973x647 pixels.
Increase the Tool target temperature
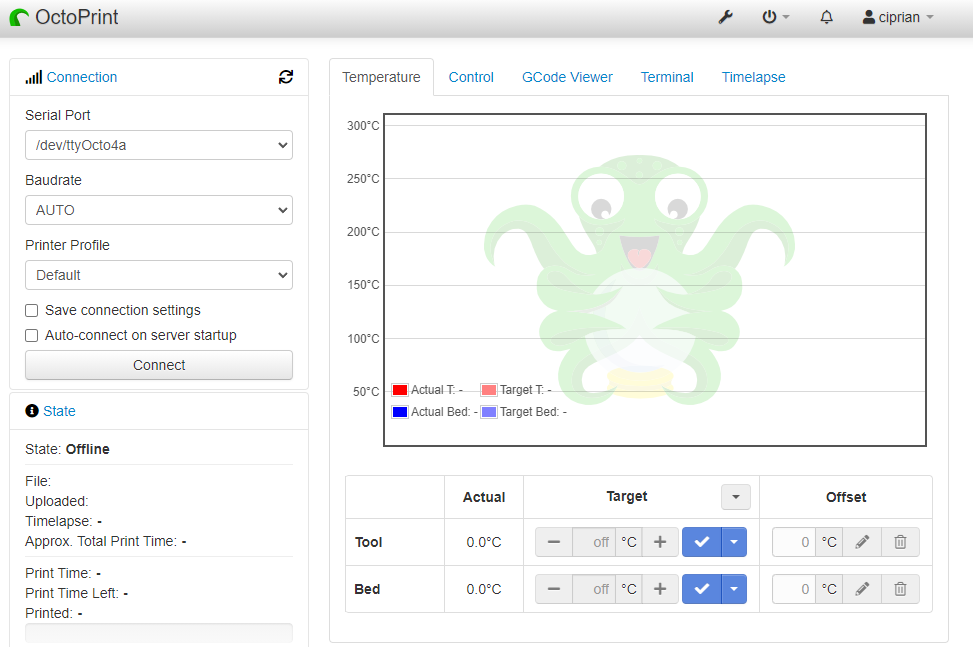pyautogui.click(x=660, y=542)
